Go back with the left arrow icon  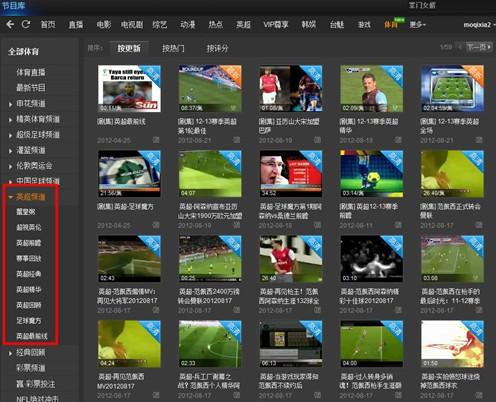tap(10, 24)
